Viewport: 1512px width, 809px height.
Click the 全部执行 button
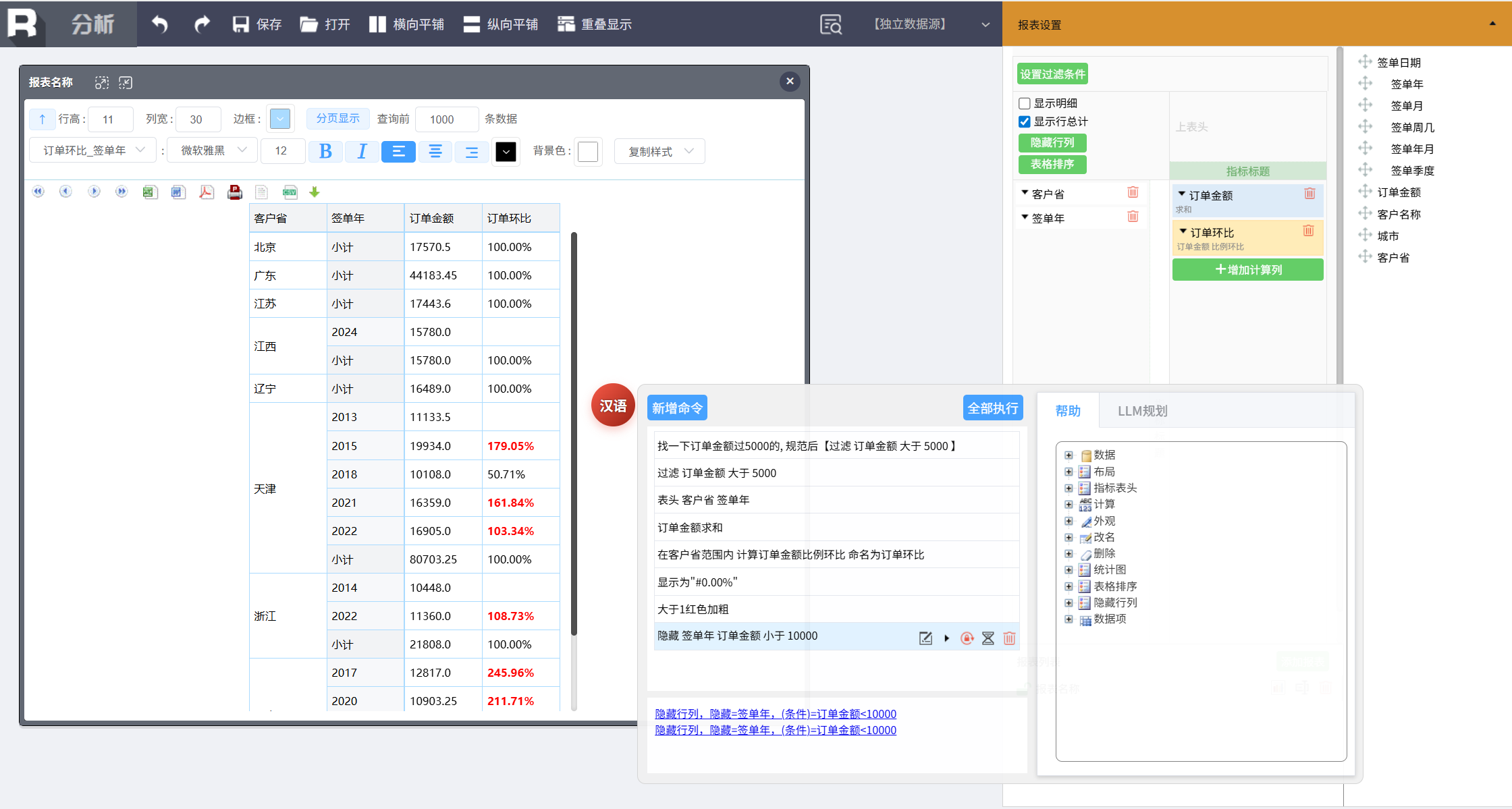pos(992,408)
